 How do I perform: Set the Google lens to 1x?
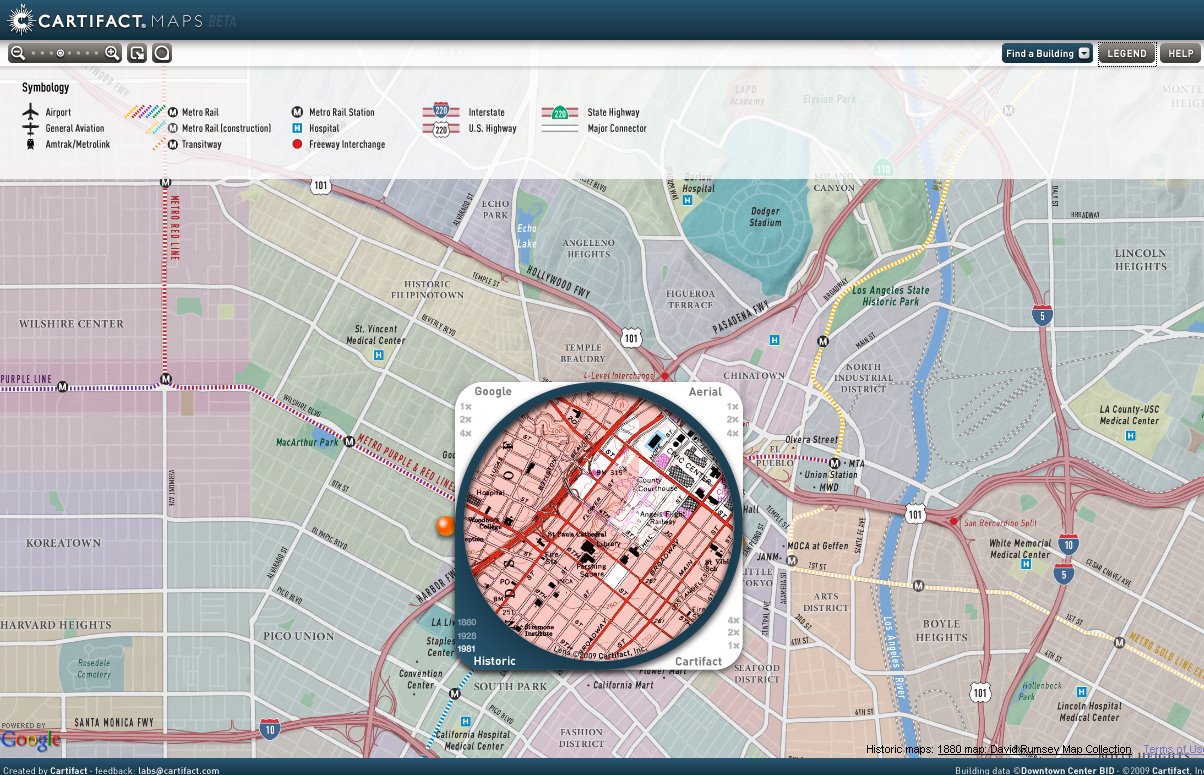[x=466, y=407]
